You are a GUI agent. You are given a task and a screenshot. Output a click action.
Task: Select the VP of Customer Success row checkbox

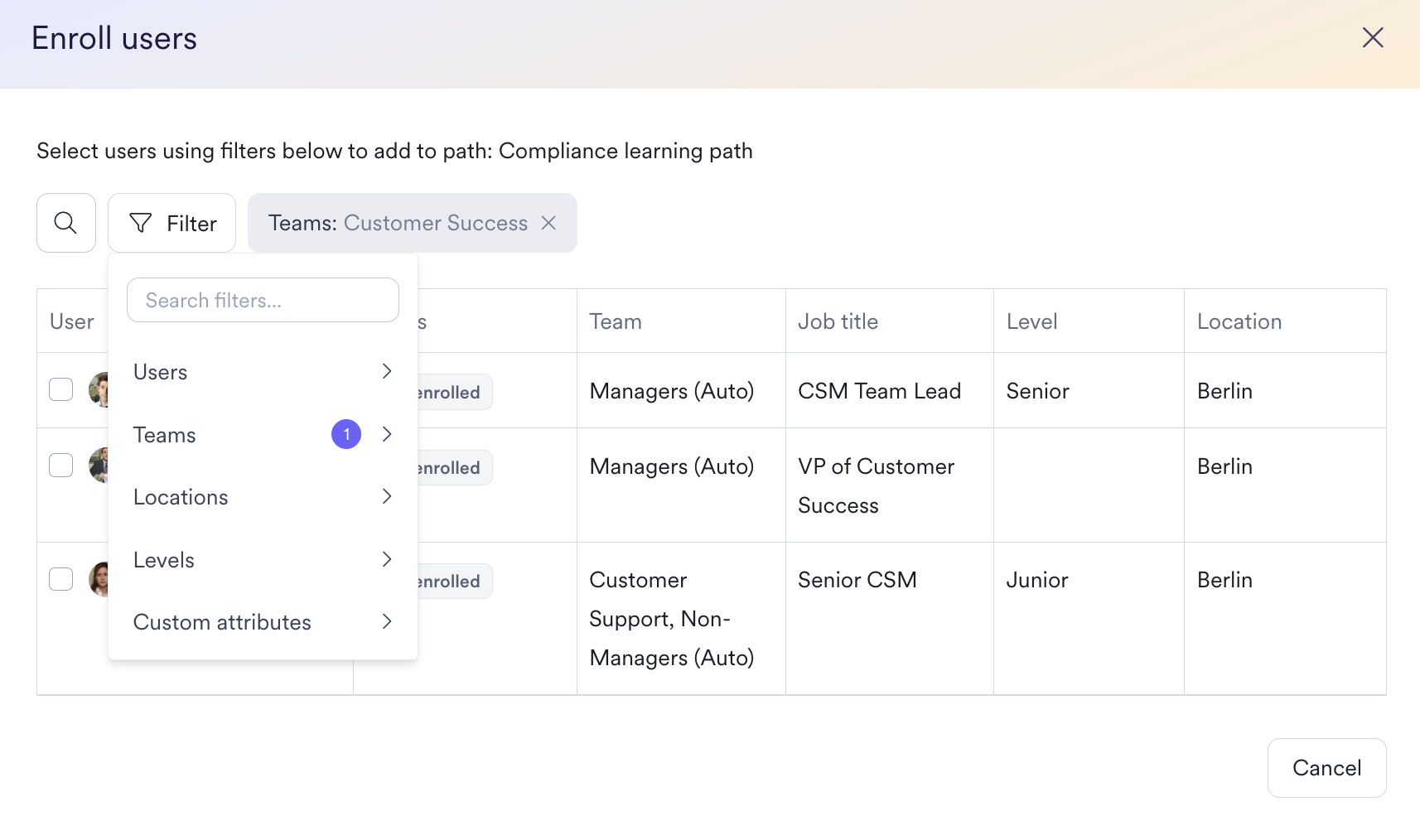pos(61,466)
